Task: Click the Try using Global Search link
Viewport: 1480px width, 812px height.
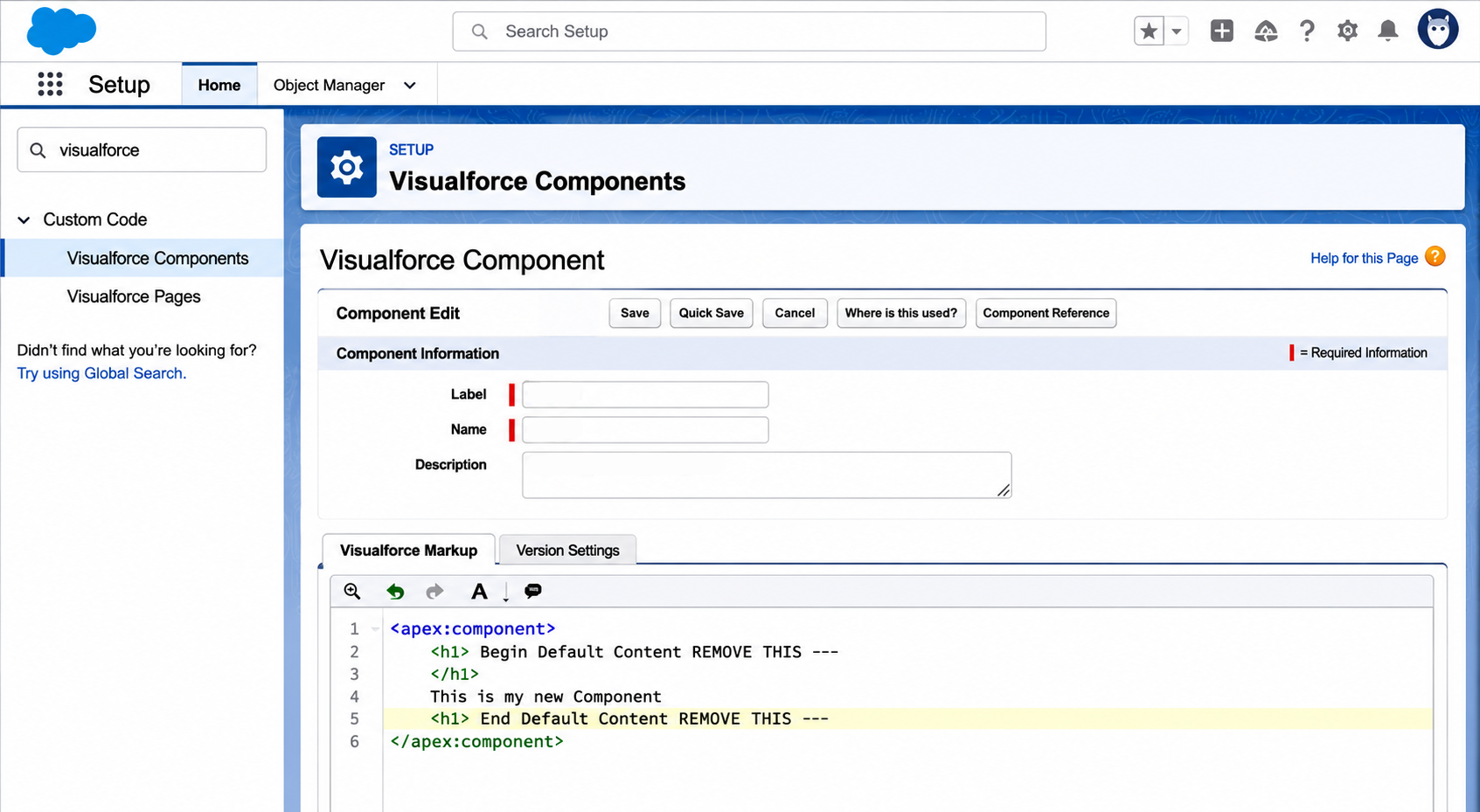Action: coord(101,373)
